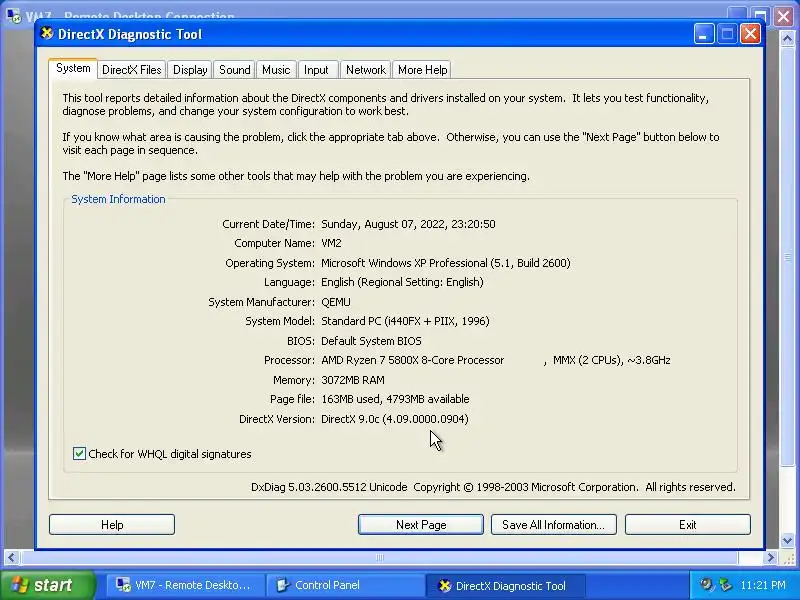Click the network tray icon beside the clock

(x=725, y=585)
